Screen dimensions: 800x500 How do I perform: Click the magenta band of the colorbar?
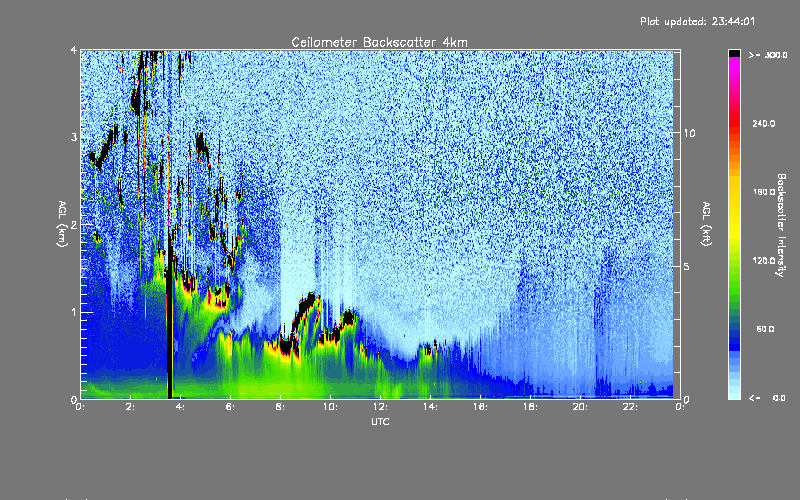pyautogui.click(x=734, y=64)
